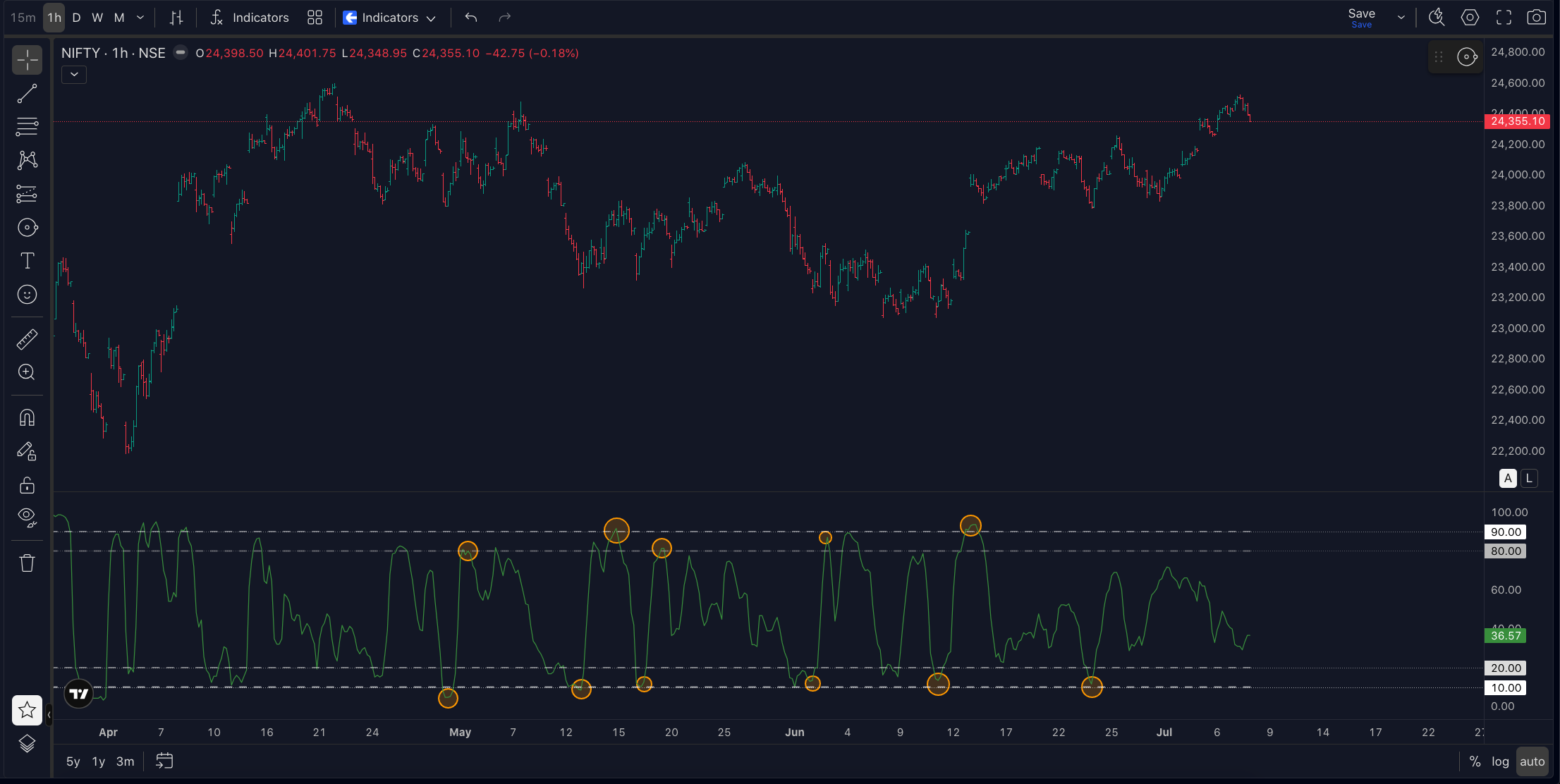
Task: Toggle stay in drawing mode
Action: pyautogui.click(x=27, y=451)
